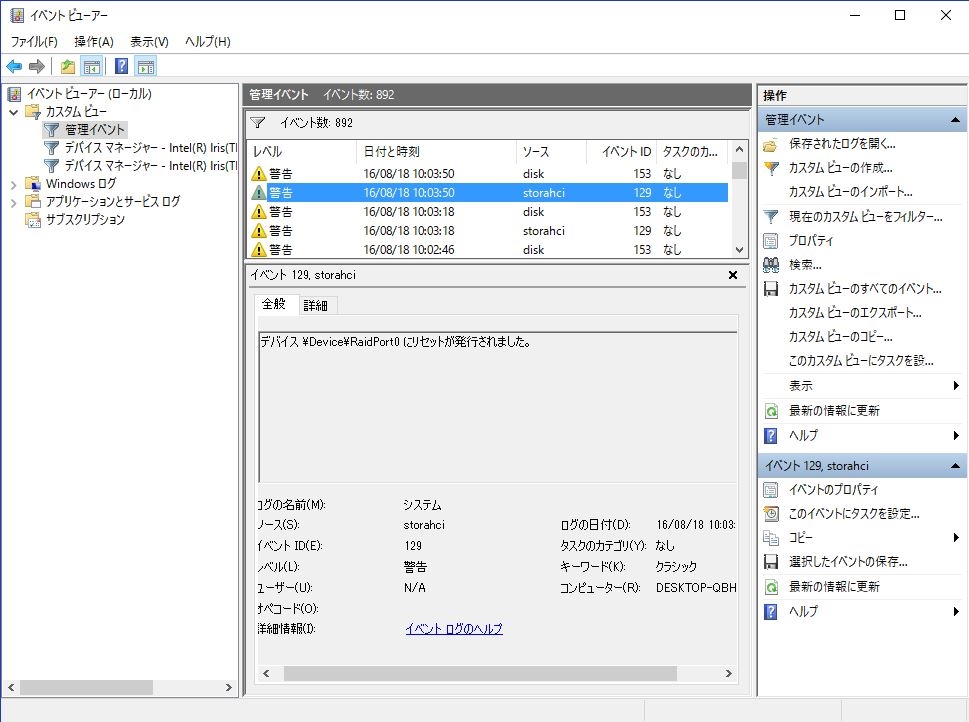Sort by the ソース column header
The image size is (969, 722).
(x=551, y=152)
